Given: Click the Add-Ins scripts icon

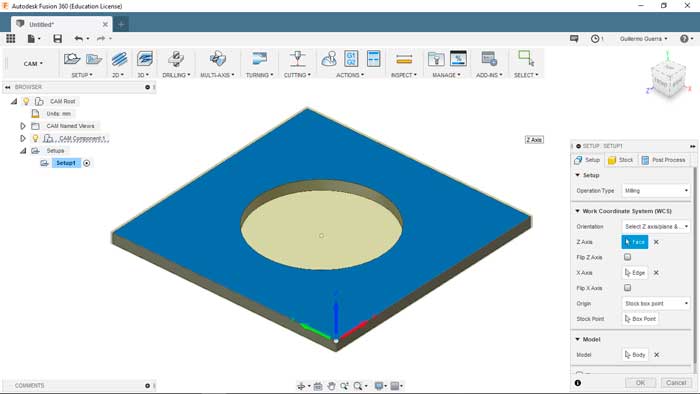Looking at the screenshot, I should click(x=489, y=59).
